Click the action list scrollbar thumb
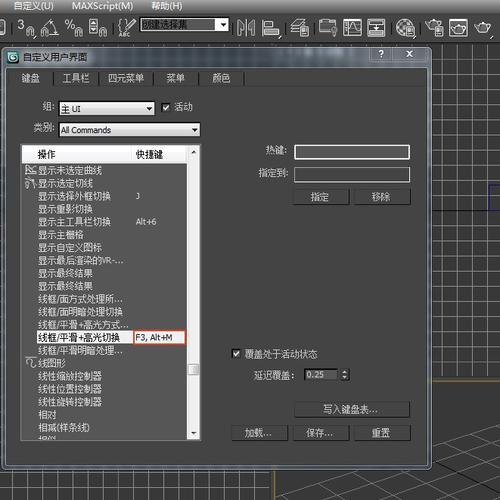Screen dimensions: 500x500 click(193, 369)
